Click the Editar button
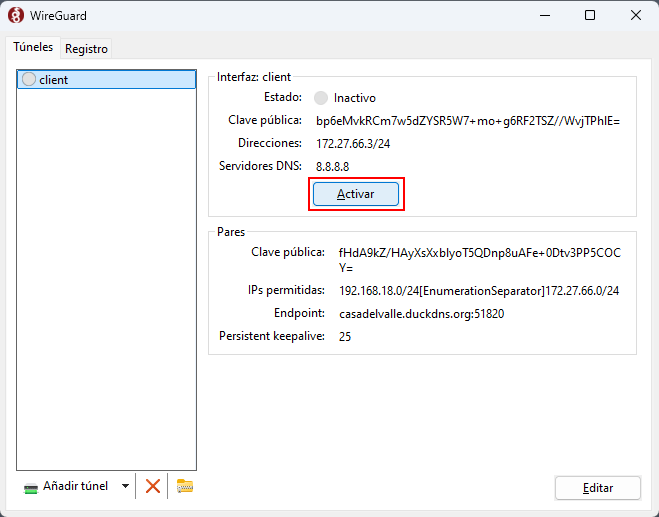Screen dimensions: 659x517 click(597, 488)
